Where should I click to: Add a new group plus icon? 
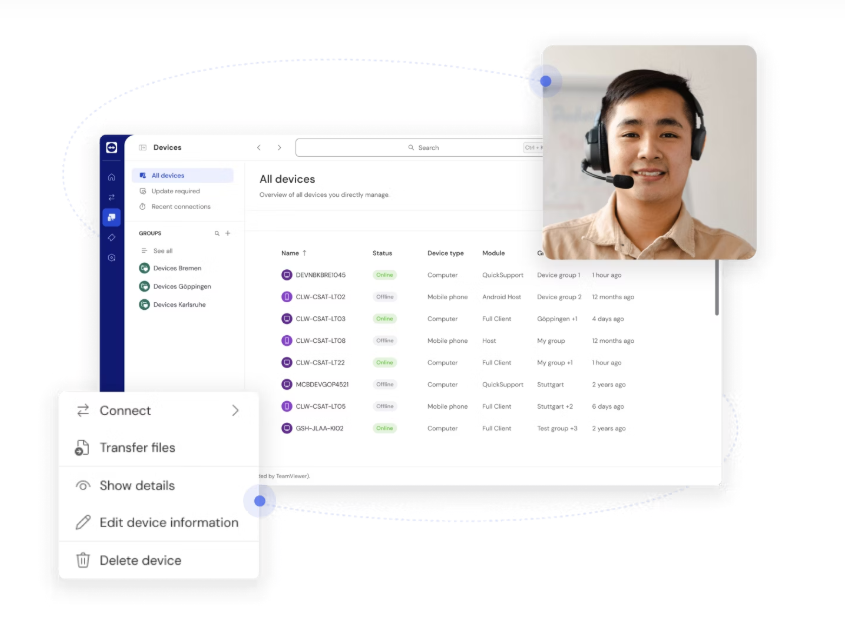228,233
